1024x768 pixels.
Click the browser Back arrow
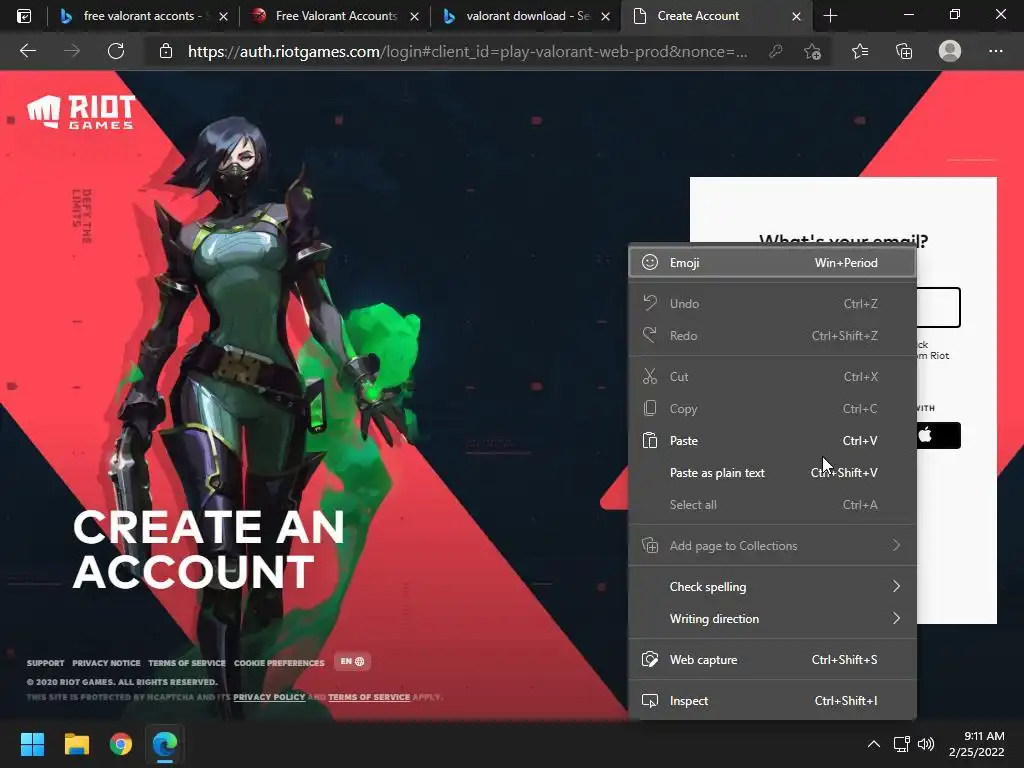pos(27,51)
